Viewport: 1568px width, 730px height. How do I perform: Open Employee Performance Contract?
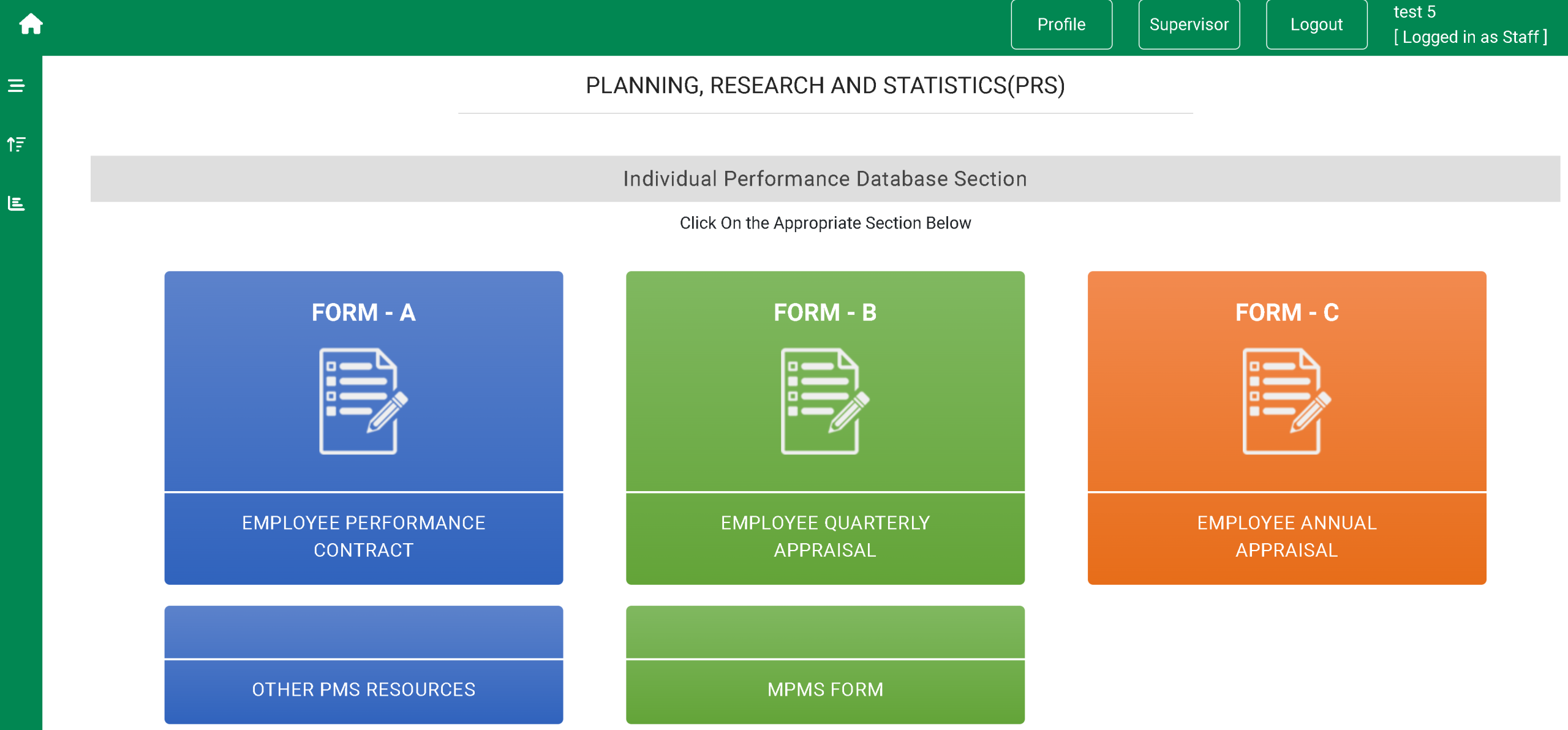point(363,536)
